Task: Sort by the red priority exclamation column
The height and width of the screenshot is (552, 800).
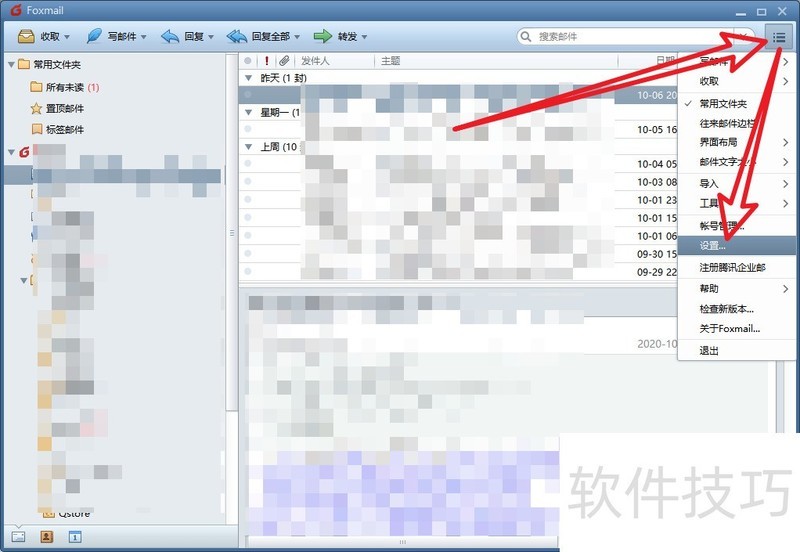Action: coord(266,61)
